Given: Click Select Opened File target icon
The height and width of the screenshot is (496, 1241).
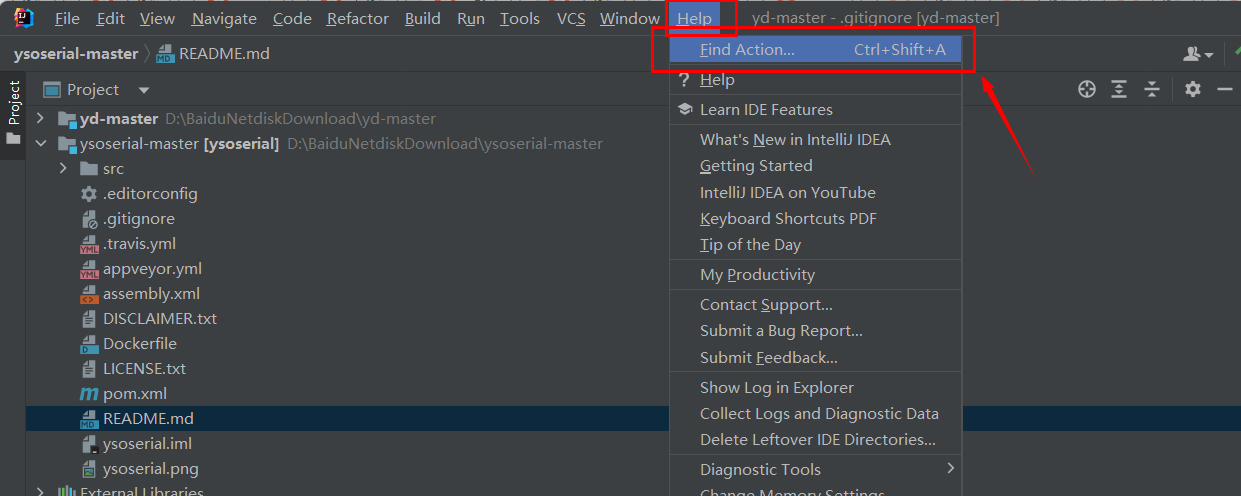Looking at the screenshot, I should pos(1087,90).
